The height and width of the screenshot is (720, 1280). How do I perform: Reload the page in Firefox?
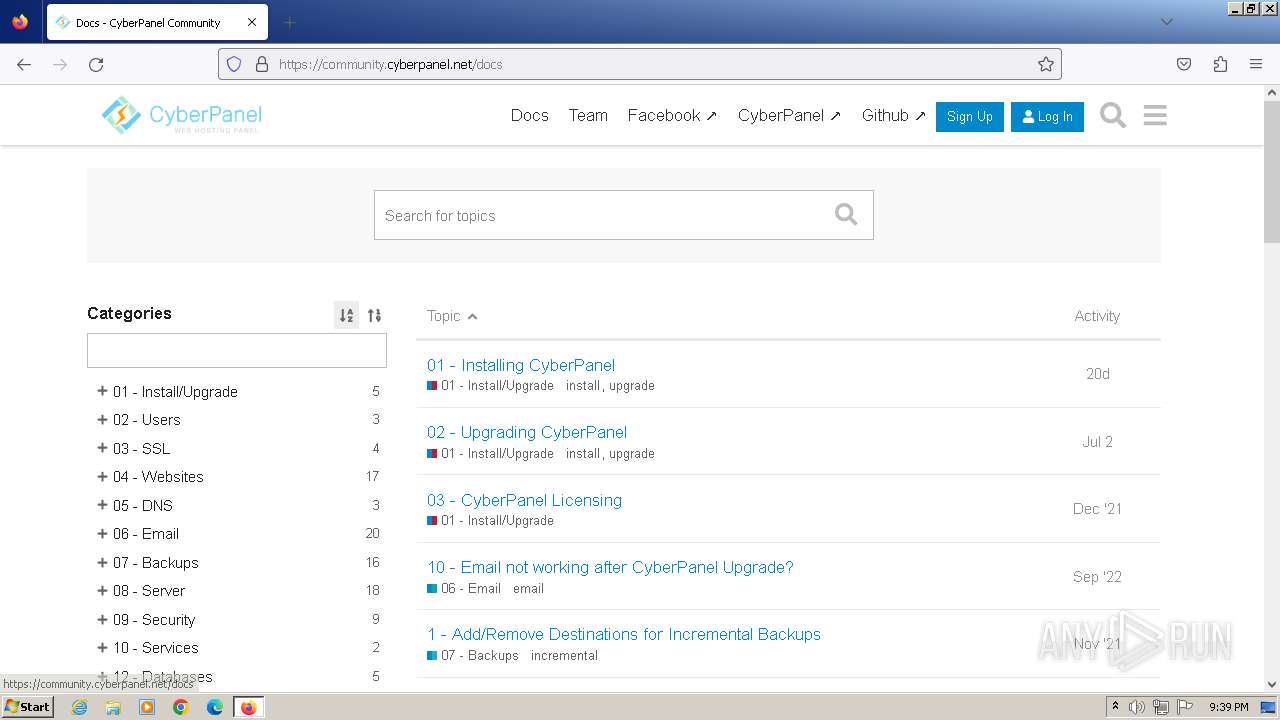[96, 64]
